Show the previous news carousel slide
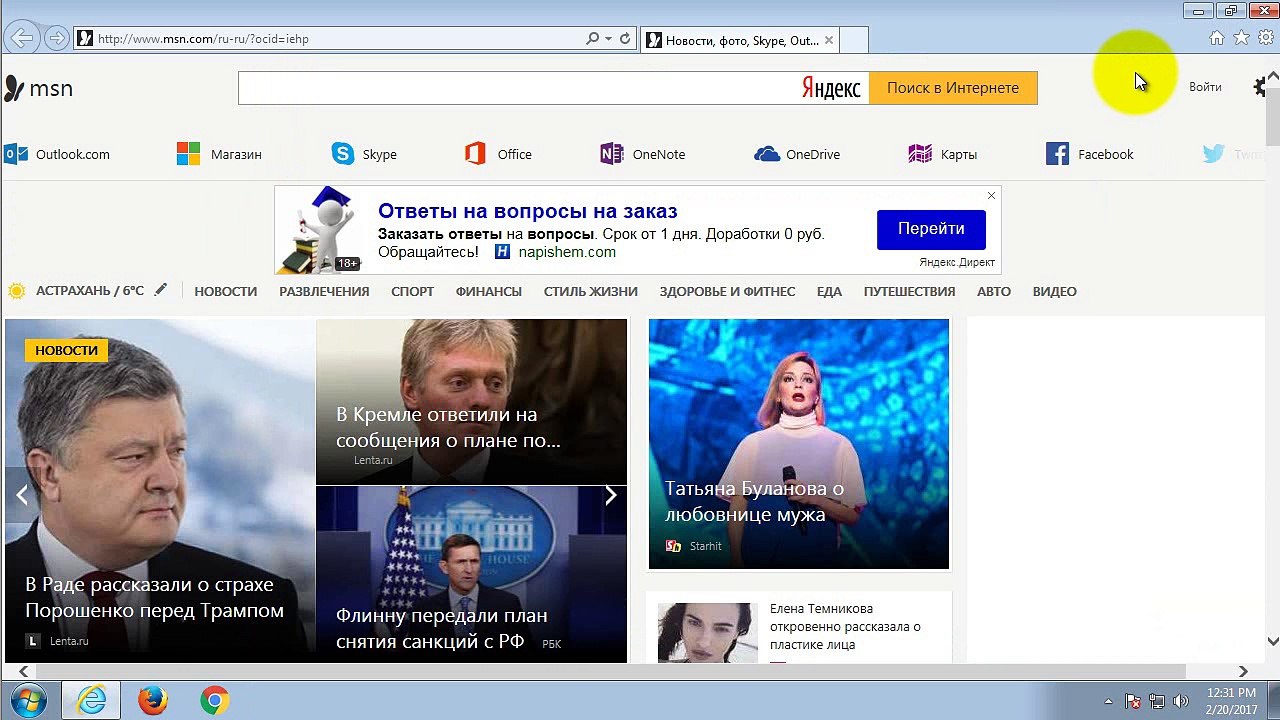 [x=21, y=495]
